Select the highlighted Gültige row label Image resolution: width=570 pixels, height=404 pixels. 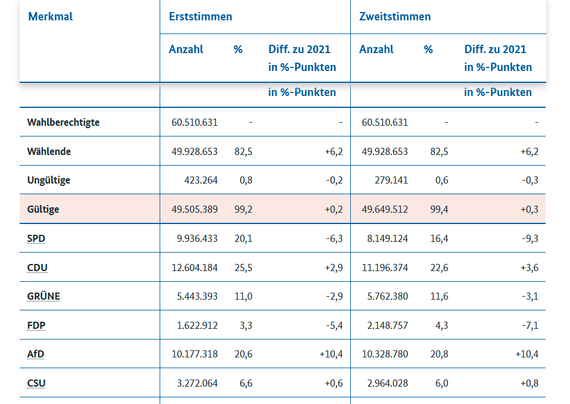coord(43,209)
